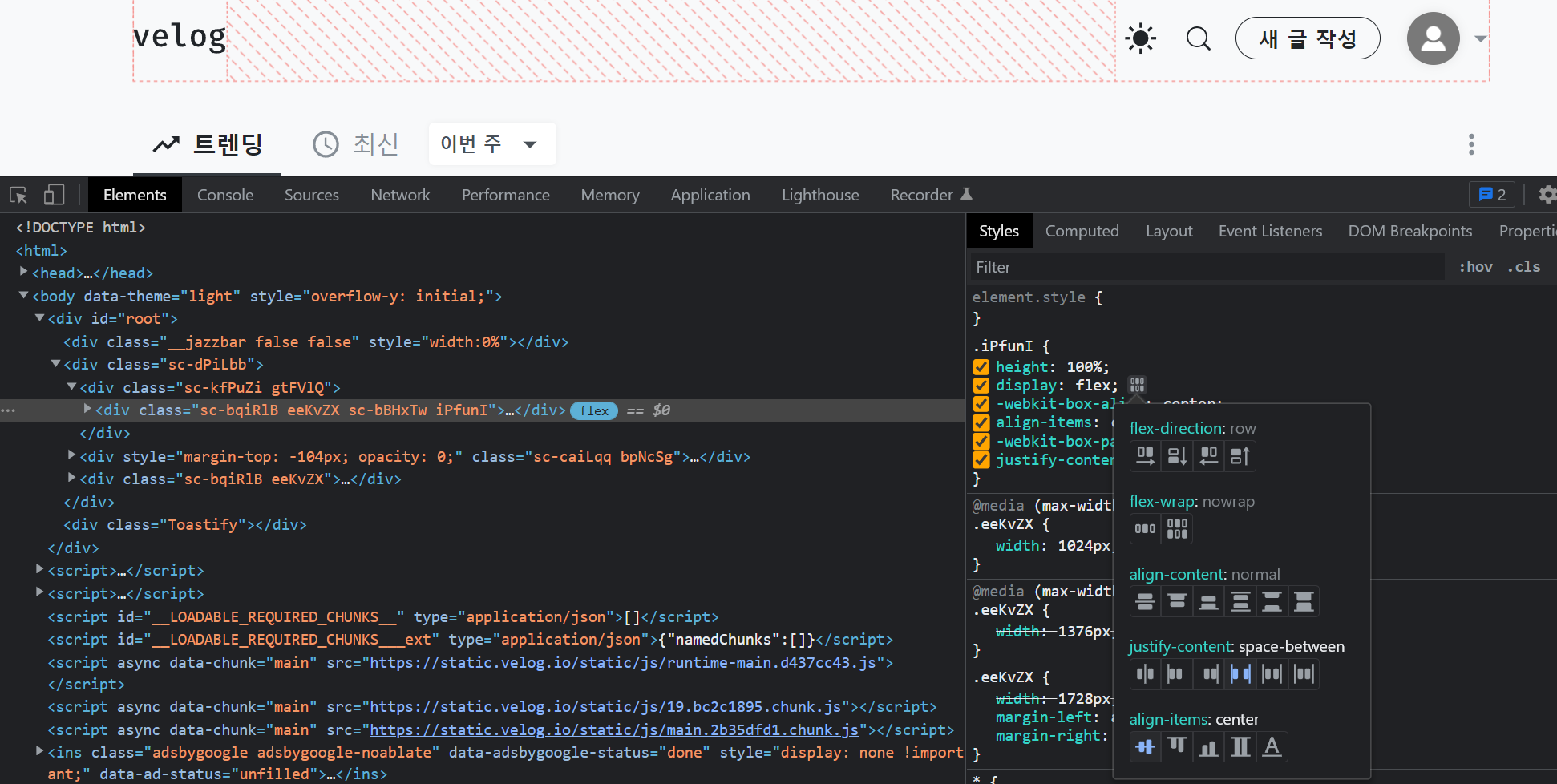
Task: Set justify-content flex-end icon
Action: point(1208,674)
